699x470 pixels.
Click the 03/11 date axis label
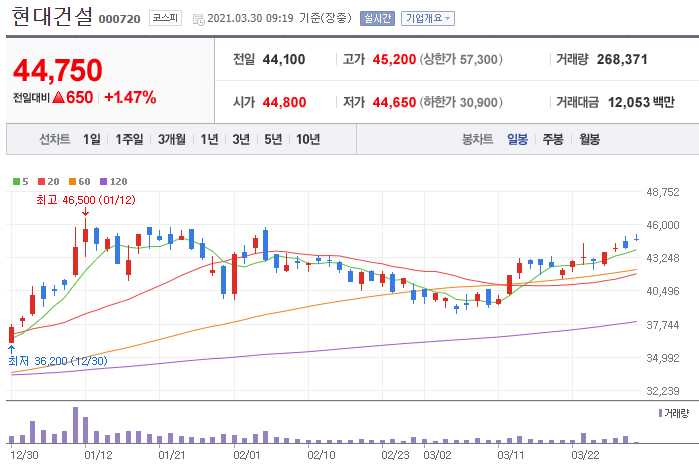pyautogui.click(x=510, y=455)
